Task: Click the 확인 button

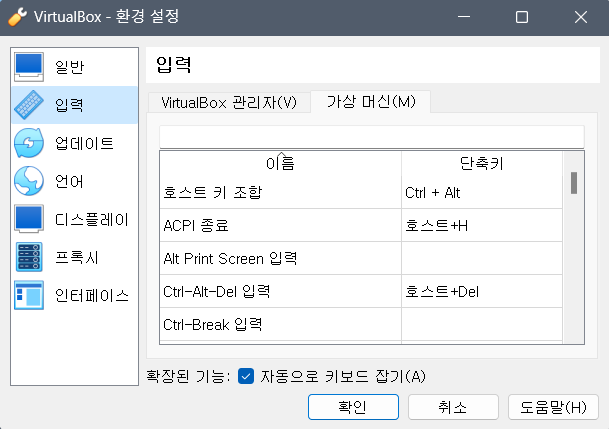Action: tap(353, 407)
